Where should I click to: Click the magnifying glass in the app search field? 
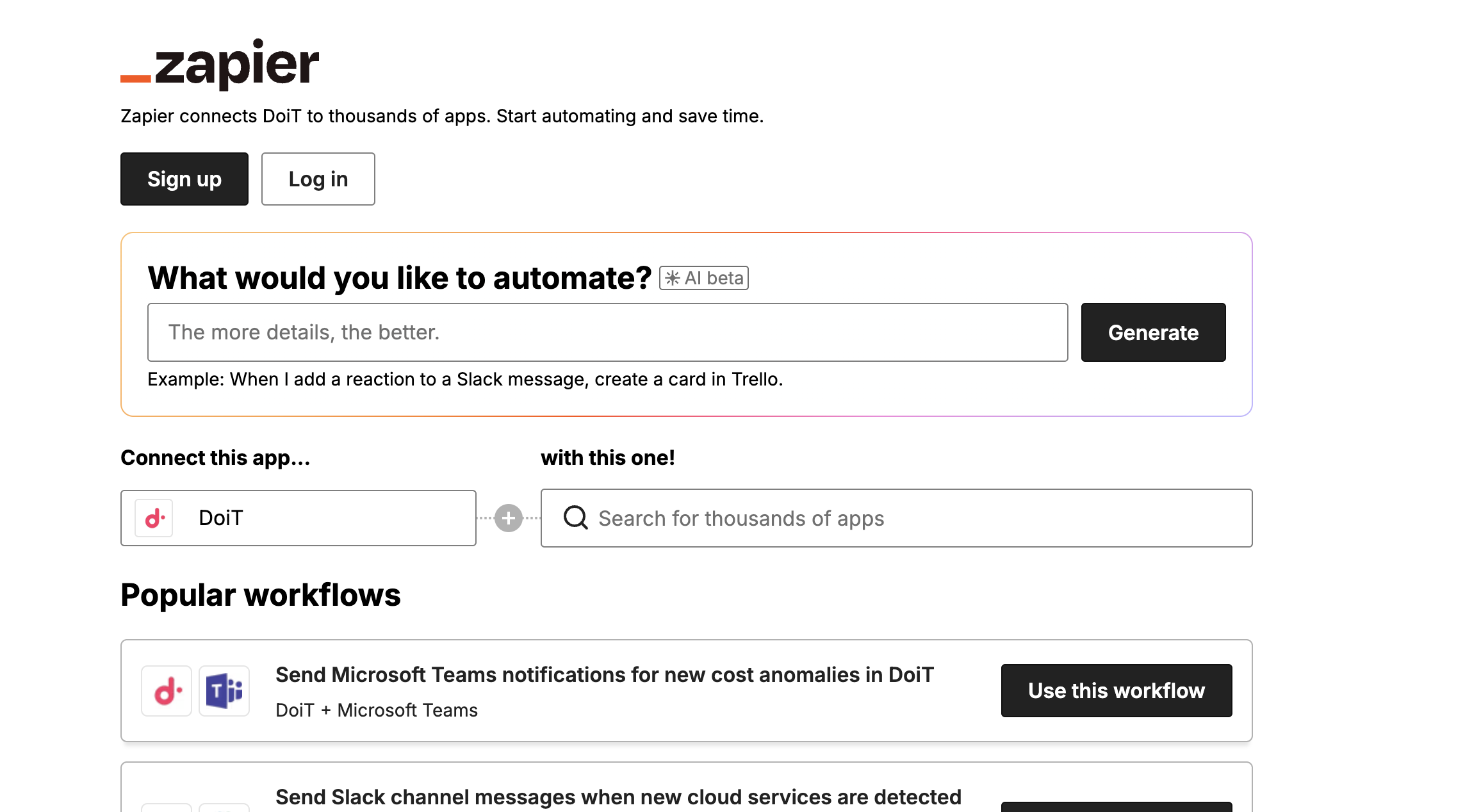[x=575, y=517]
